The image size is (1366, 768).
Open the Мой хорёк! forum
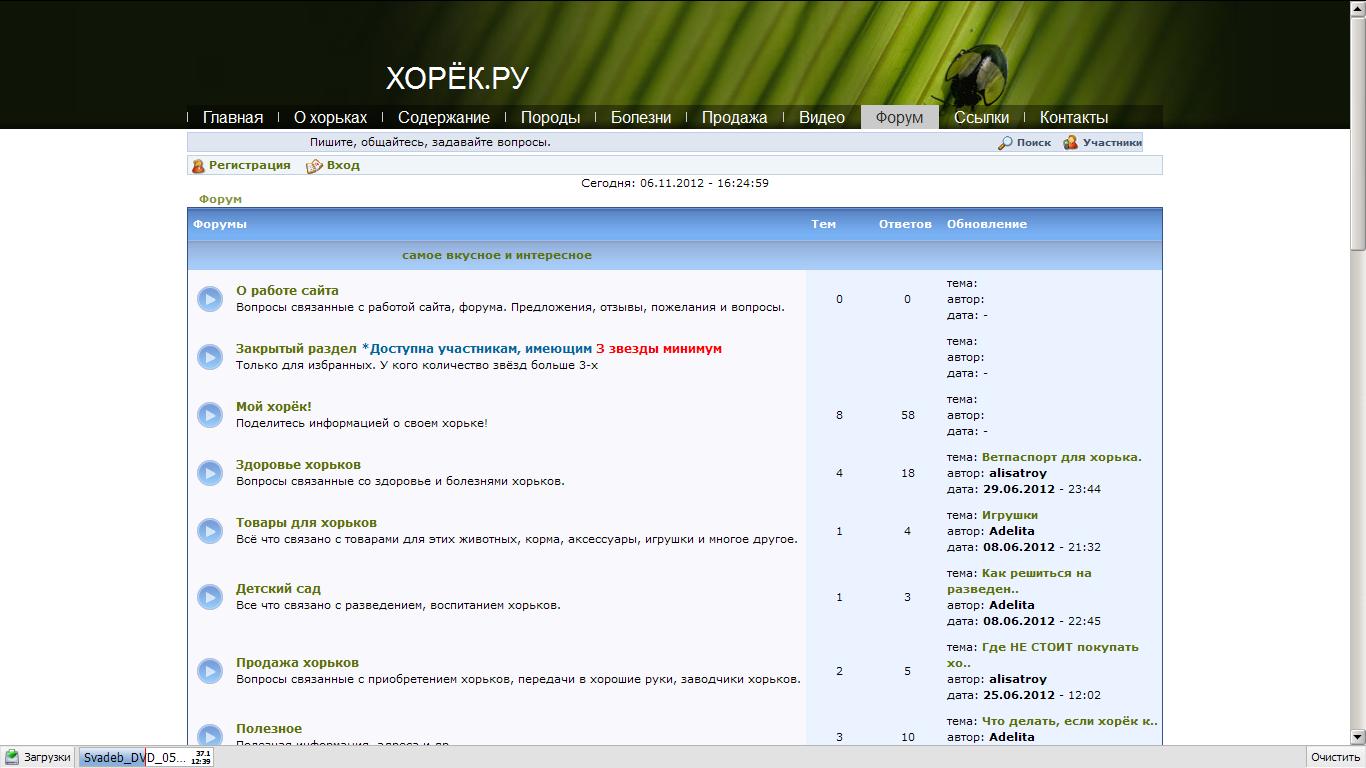tap(274, 407)
